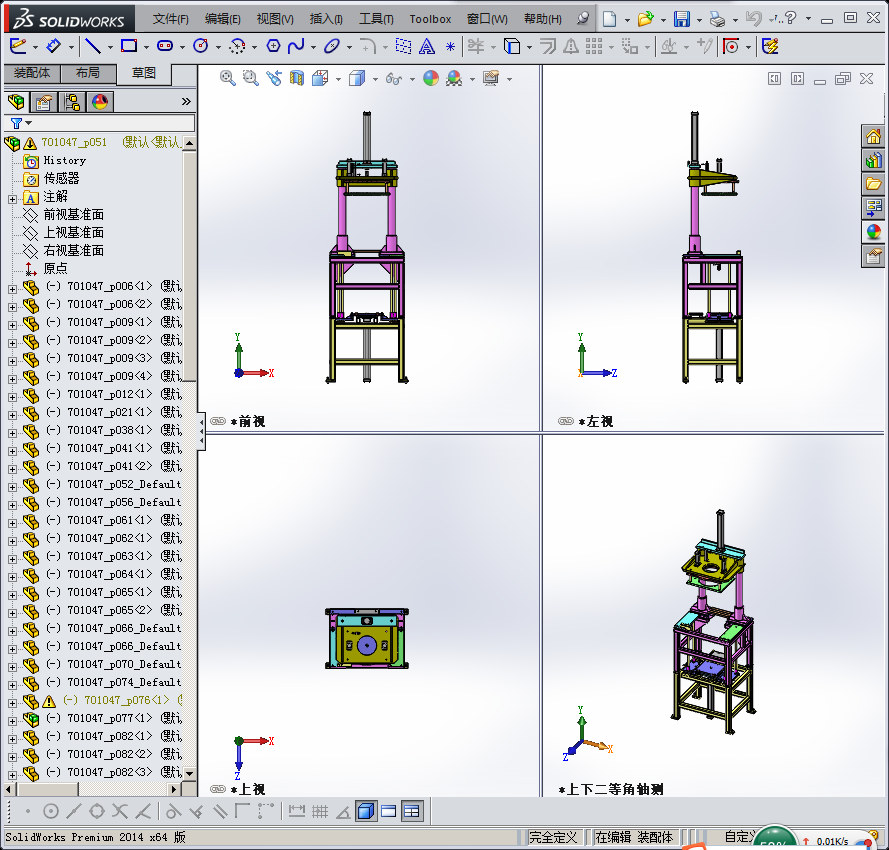
Task: Toggle the grid snap icon in bottom toolbar
Action: [320, 811]
